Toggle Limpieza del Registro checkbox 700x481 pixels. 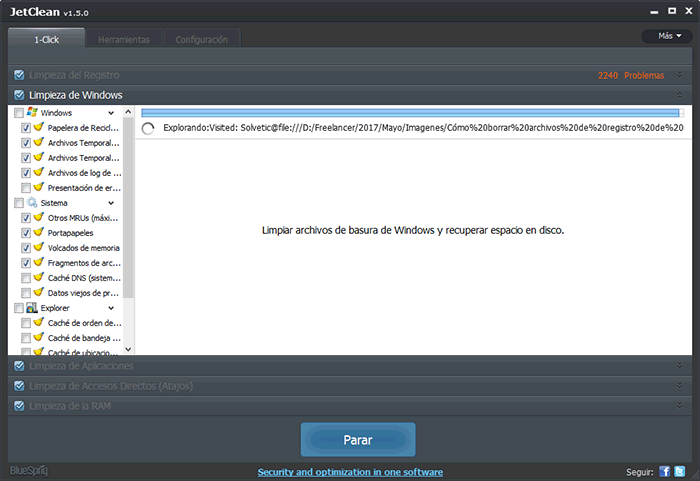click(19, 75)
